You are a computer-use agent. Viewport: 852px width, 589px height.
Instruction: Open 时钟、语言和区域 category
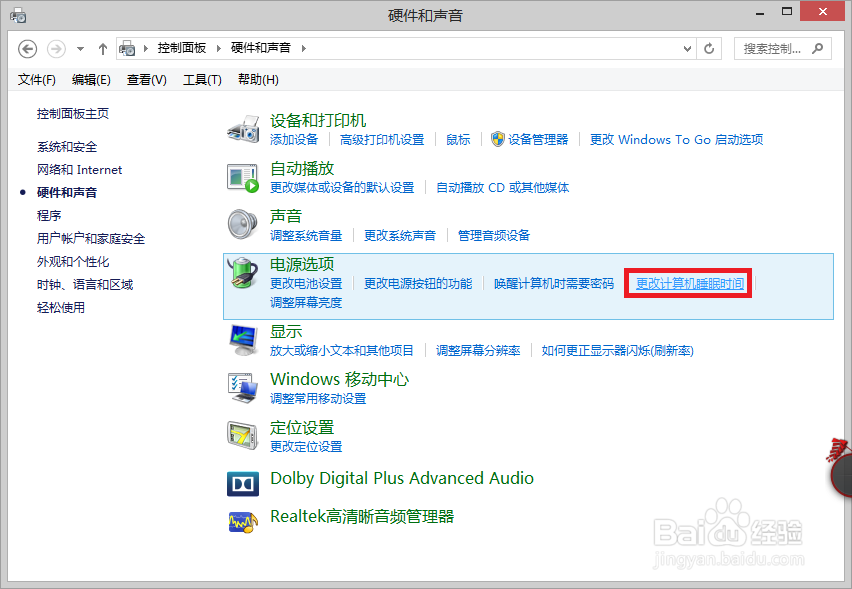point(85,285)
